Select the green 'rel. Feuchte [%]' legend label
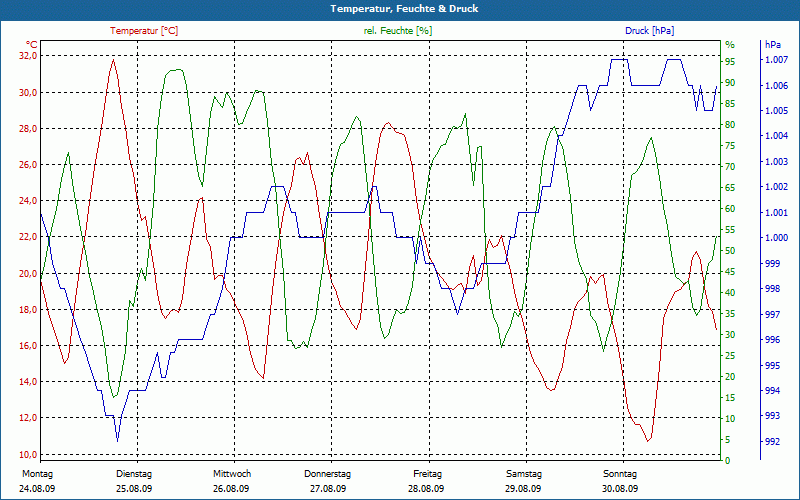 (x=398, y=31)
